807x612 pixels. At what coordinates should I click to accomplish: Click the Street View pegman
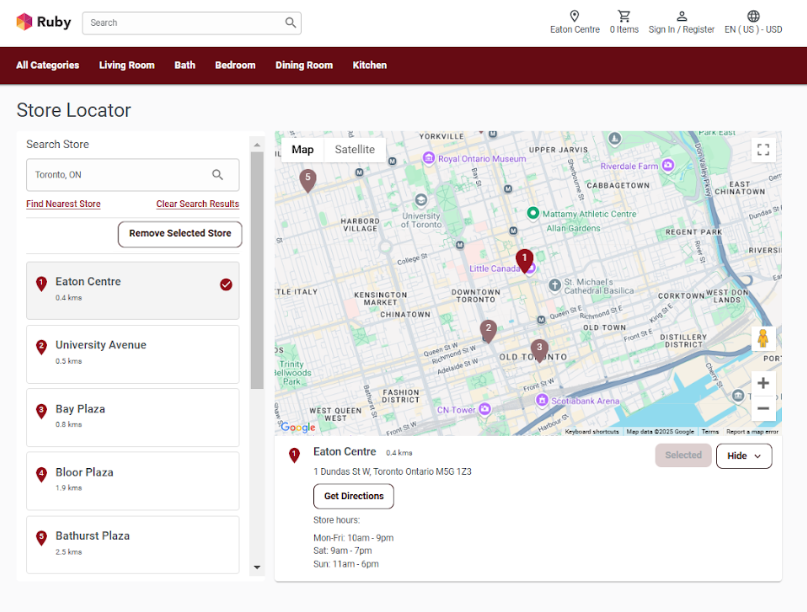(x=763, y=339)
